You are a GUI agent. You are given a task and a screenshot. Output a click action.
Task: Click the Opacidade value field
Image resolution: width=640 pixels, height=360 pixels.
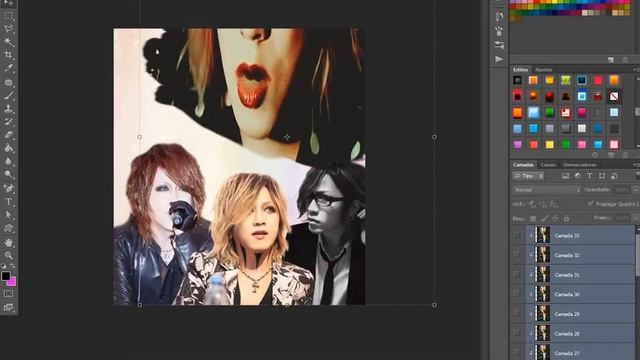622,190
